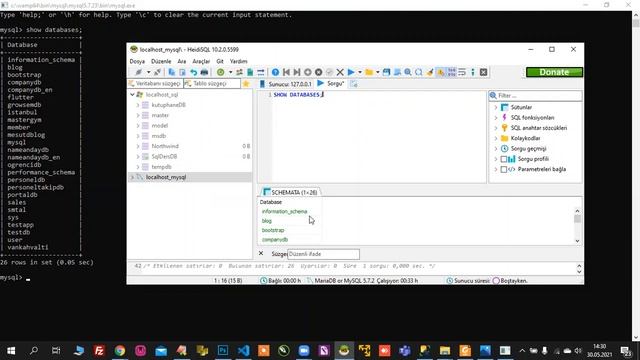
Task: Select the SCHEMATA result tab
Action: coord(291,192)
